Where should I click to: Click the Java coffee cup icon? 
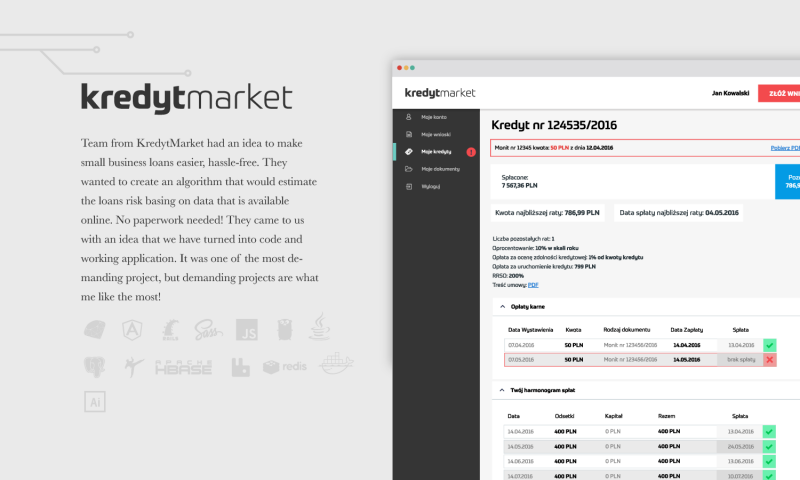(x=319, y=326)
